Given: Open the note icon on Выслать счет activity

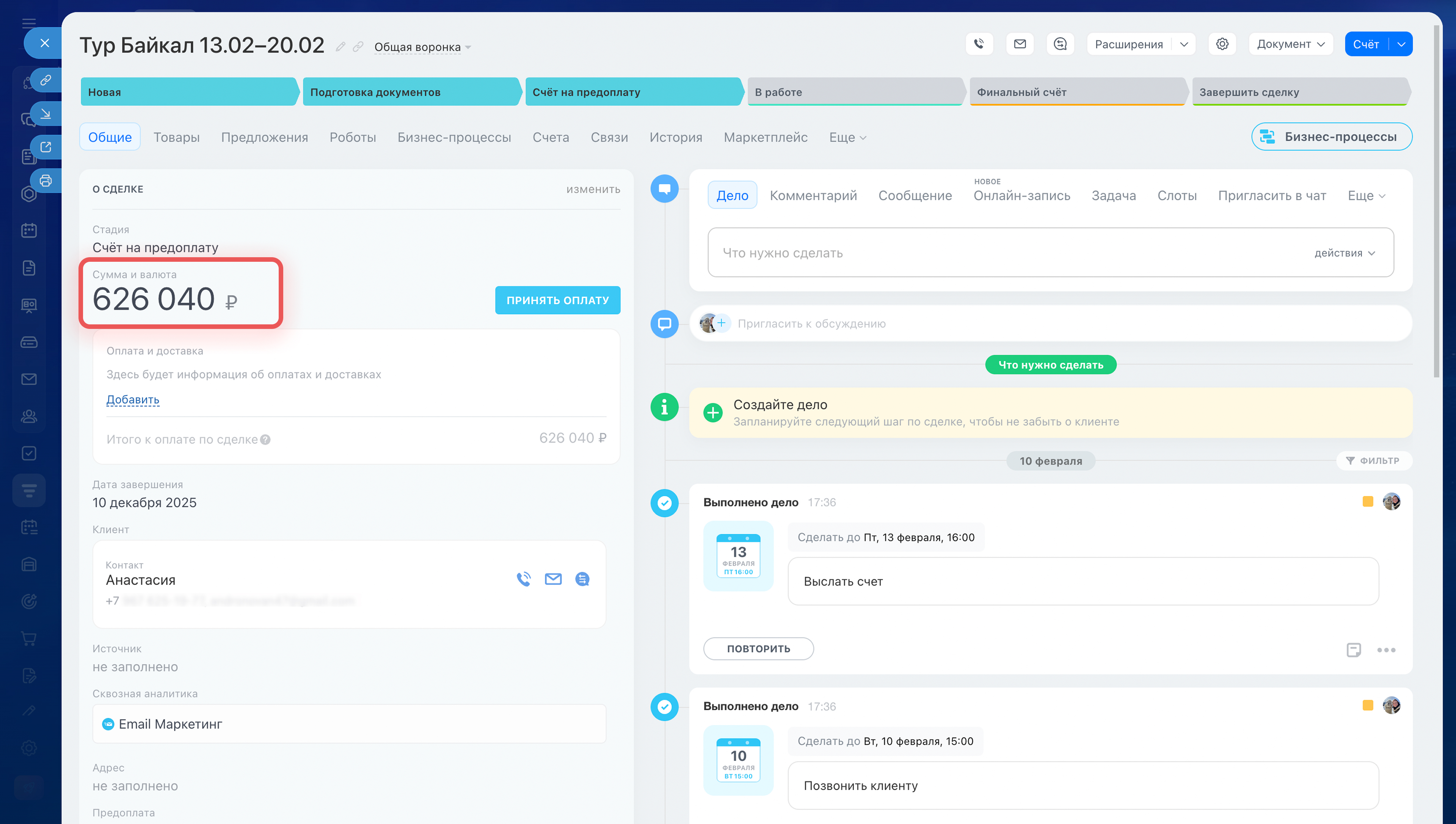Looking at the screenshot, I should [x=1353, y=650].
